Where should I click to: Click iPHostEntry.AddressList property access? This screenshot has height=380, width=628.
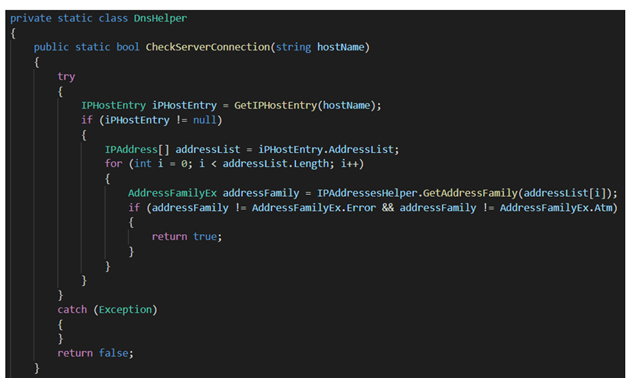click(x=326, y=150)
